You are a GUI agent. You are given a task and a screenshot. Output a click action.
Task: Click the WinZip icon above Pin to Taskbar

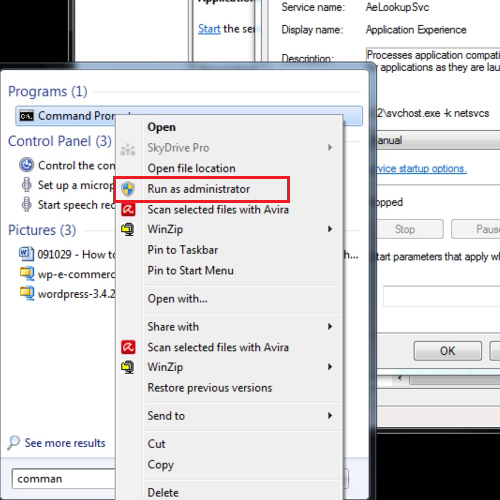[128, 230]
